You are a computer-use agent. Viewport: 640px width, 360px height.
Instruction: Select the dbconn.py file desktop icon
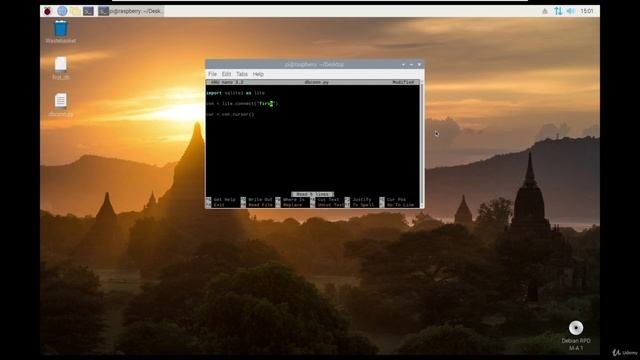pos(61,105)
